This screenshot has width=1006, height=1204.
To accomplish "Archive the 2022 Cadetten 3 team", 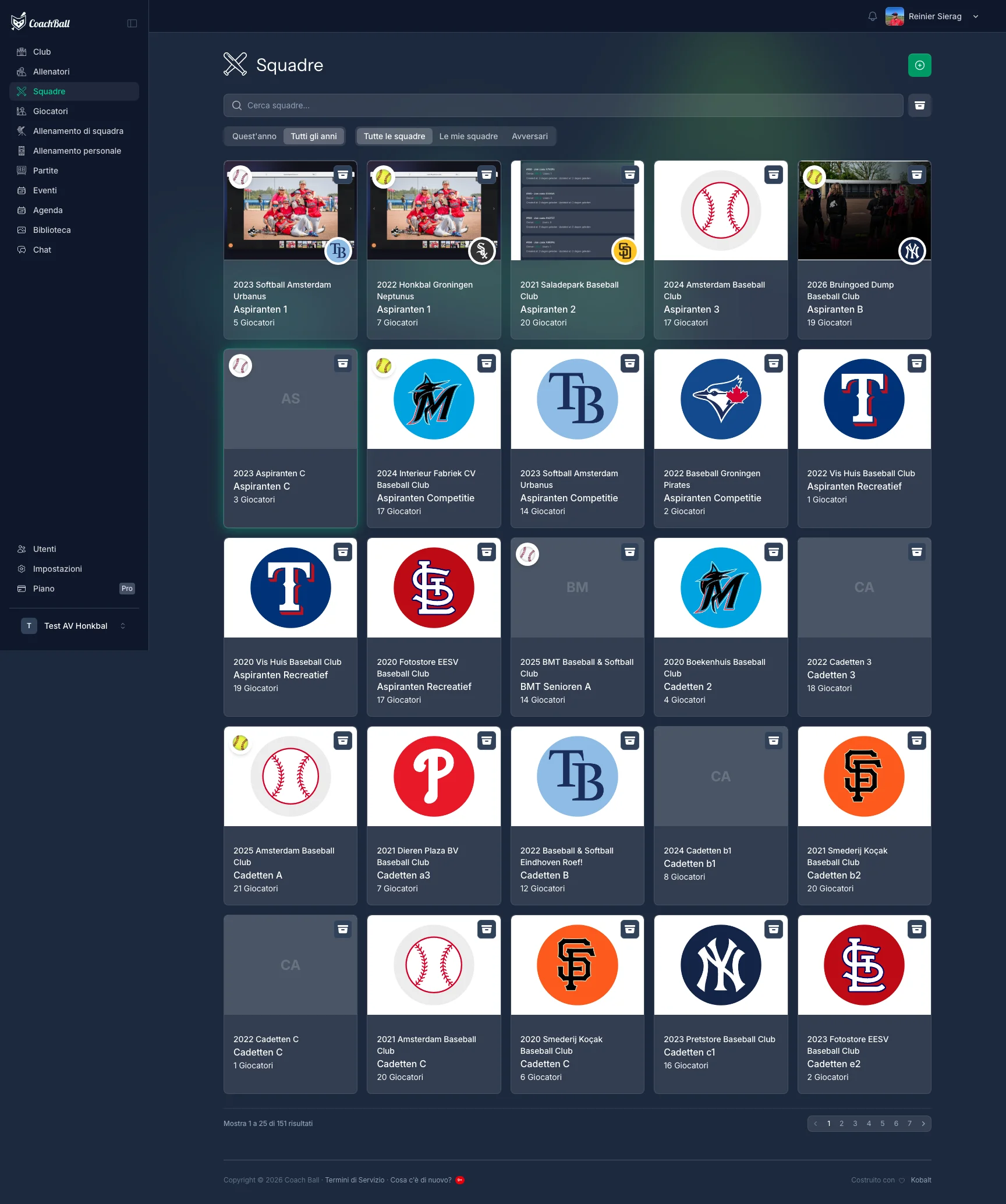I will (x=917, y=552).
